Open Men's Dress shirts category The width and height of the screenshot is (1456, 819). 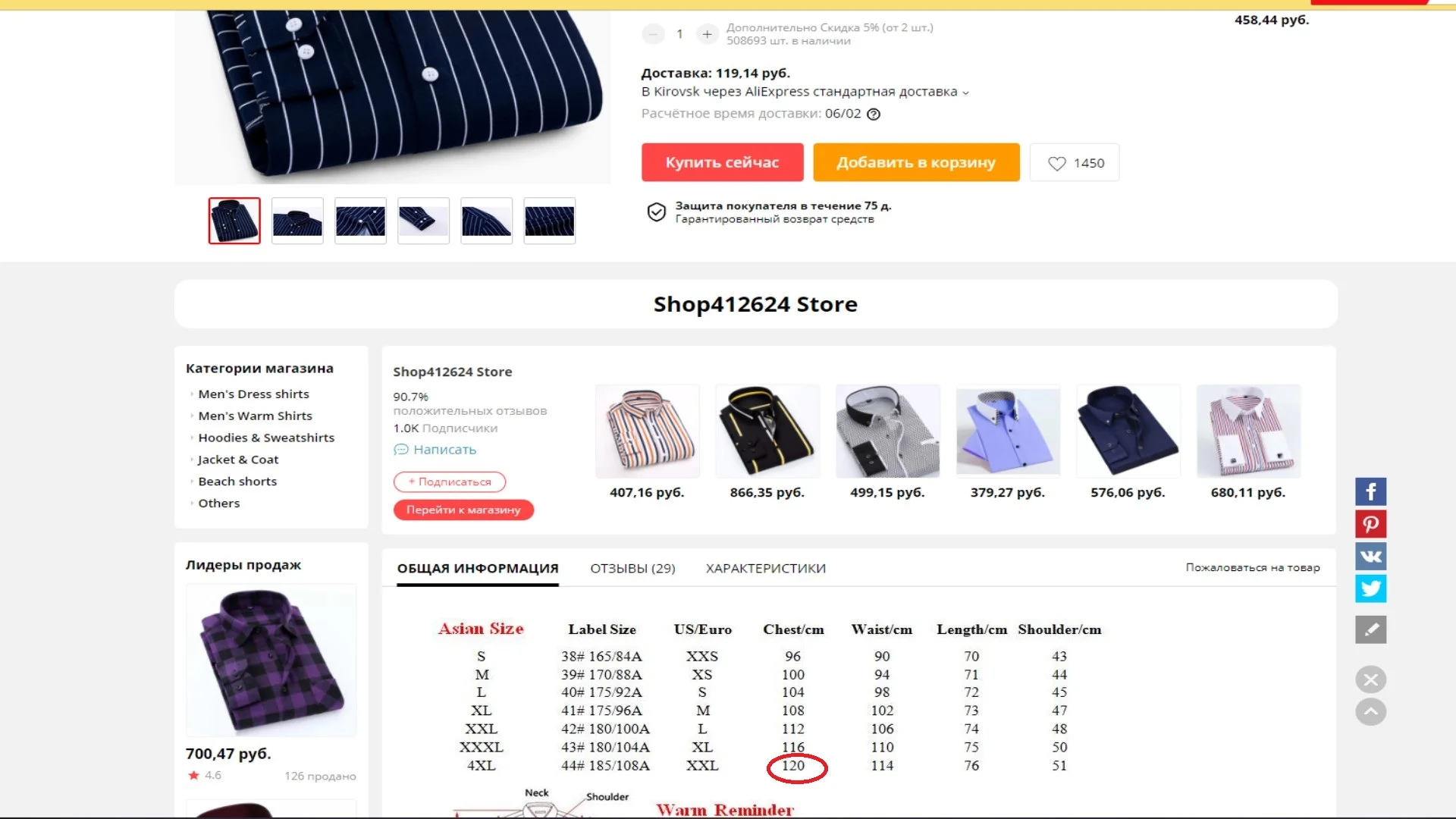click(x=253, y=394)
